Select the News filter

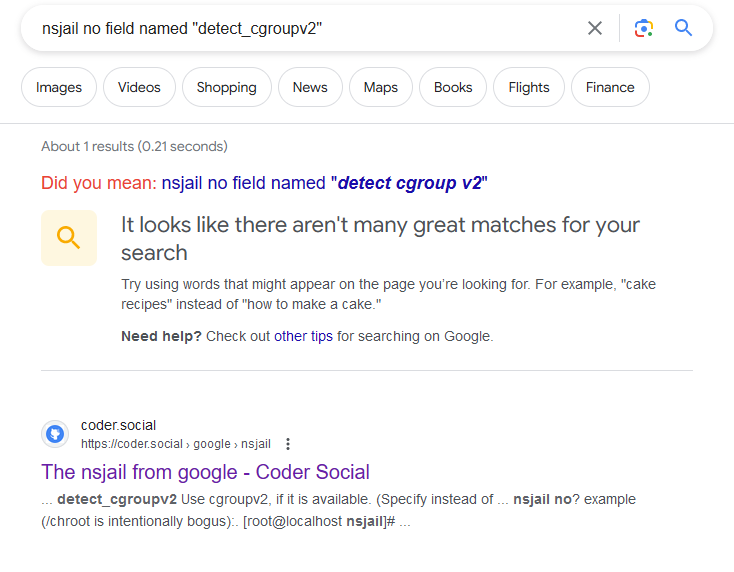[310, 87]
